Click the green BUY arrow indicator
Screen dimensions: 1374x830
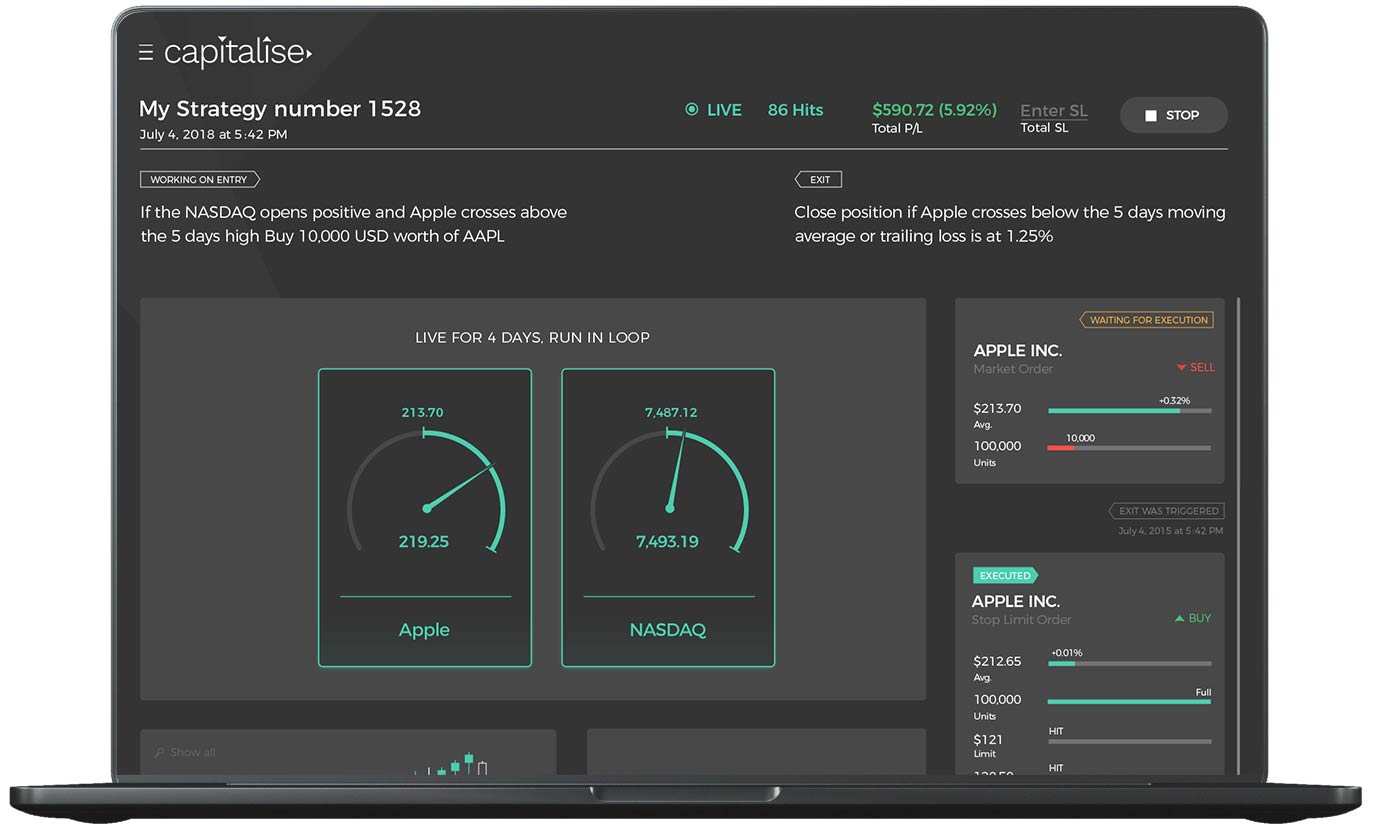[1179, 619]
